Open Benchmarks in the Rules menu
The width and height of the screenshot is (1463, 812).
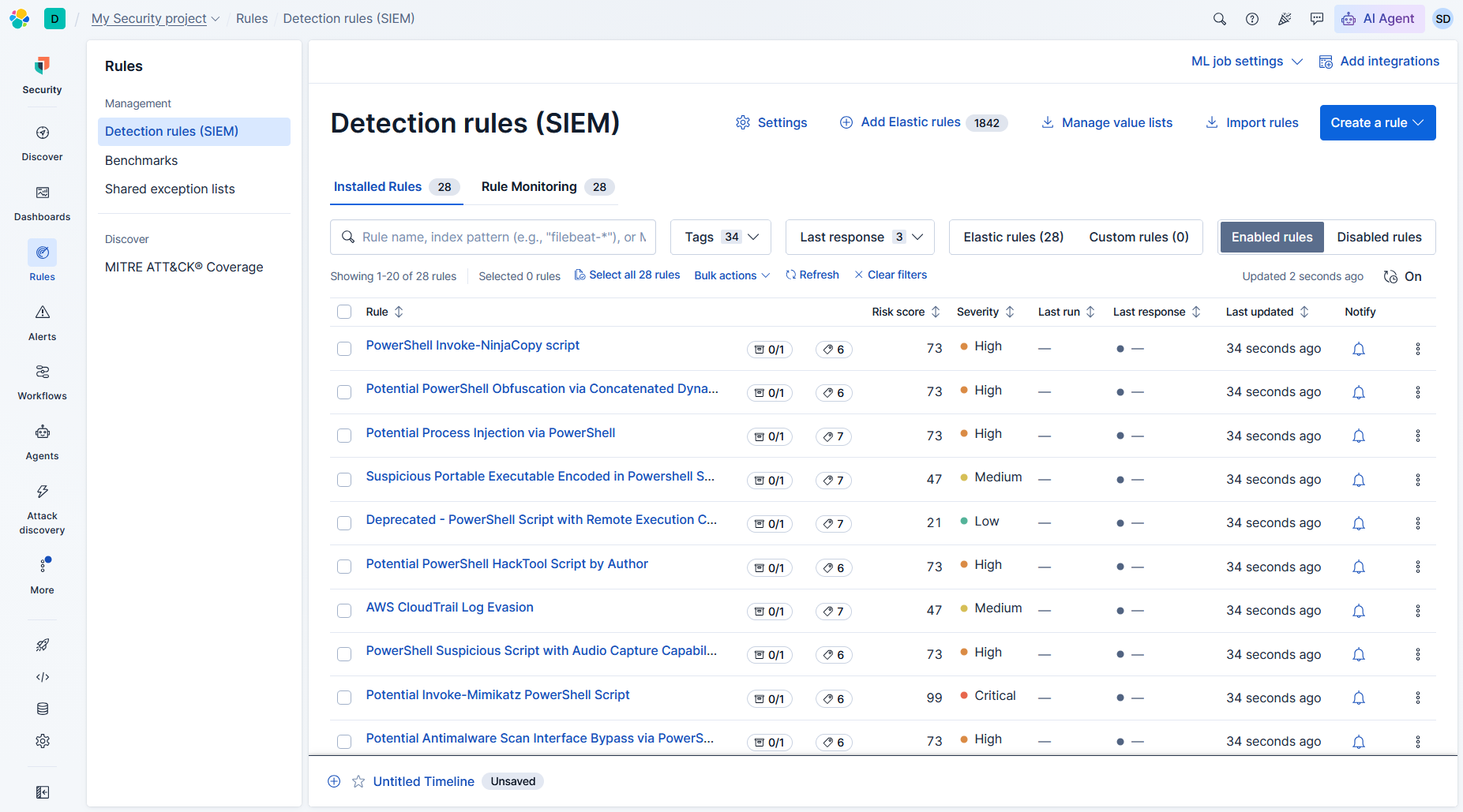pos(141,160)
